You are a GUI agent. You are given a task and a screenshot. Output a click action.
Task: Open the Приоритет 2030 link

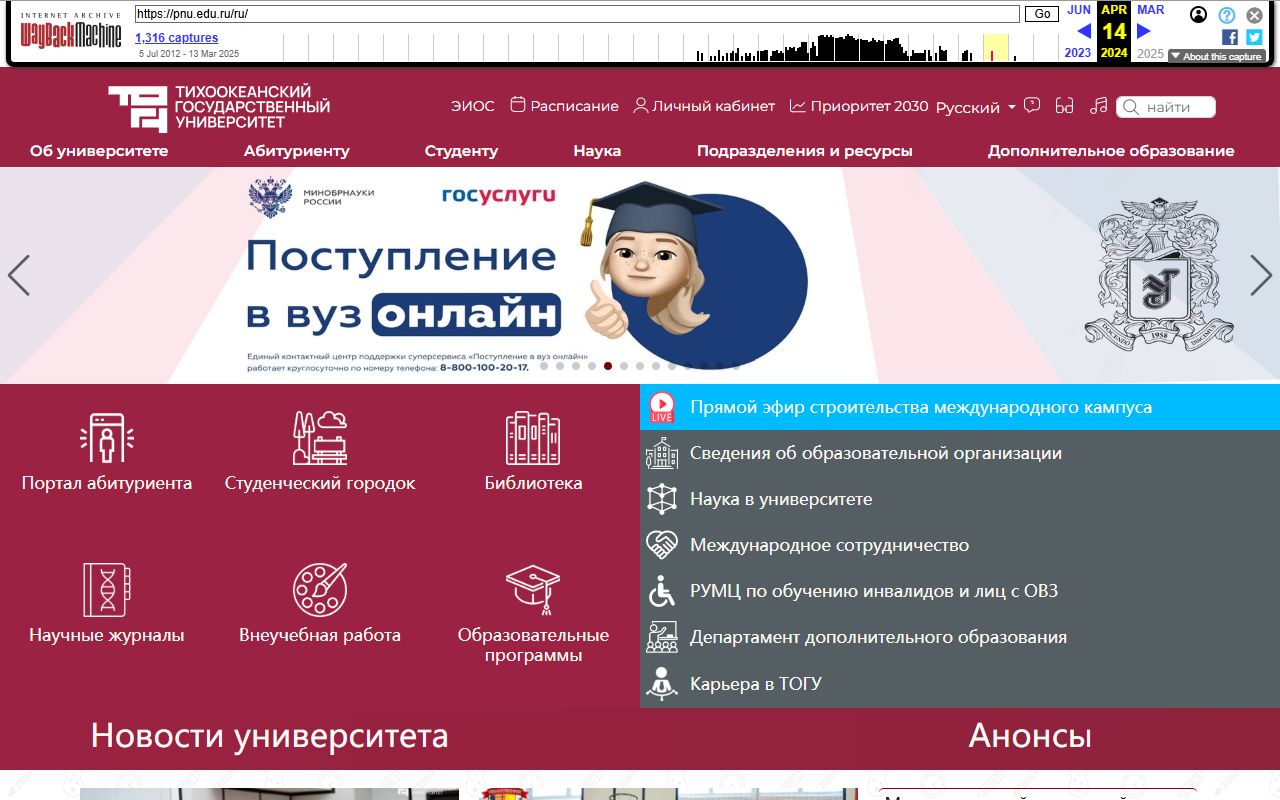tap(859, 106)
